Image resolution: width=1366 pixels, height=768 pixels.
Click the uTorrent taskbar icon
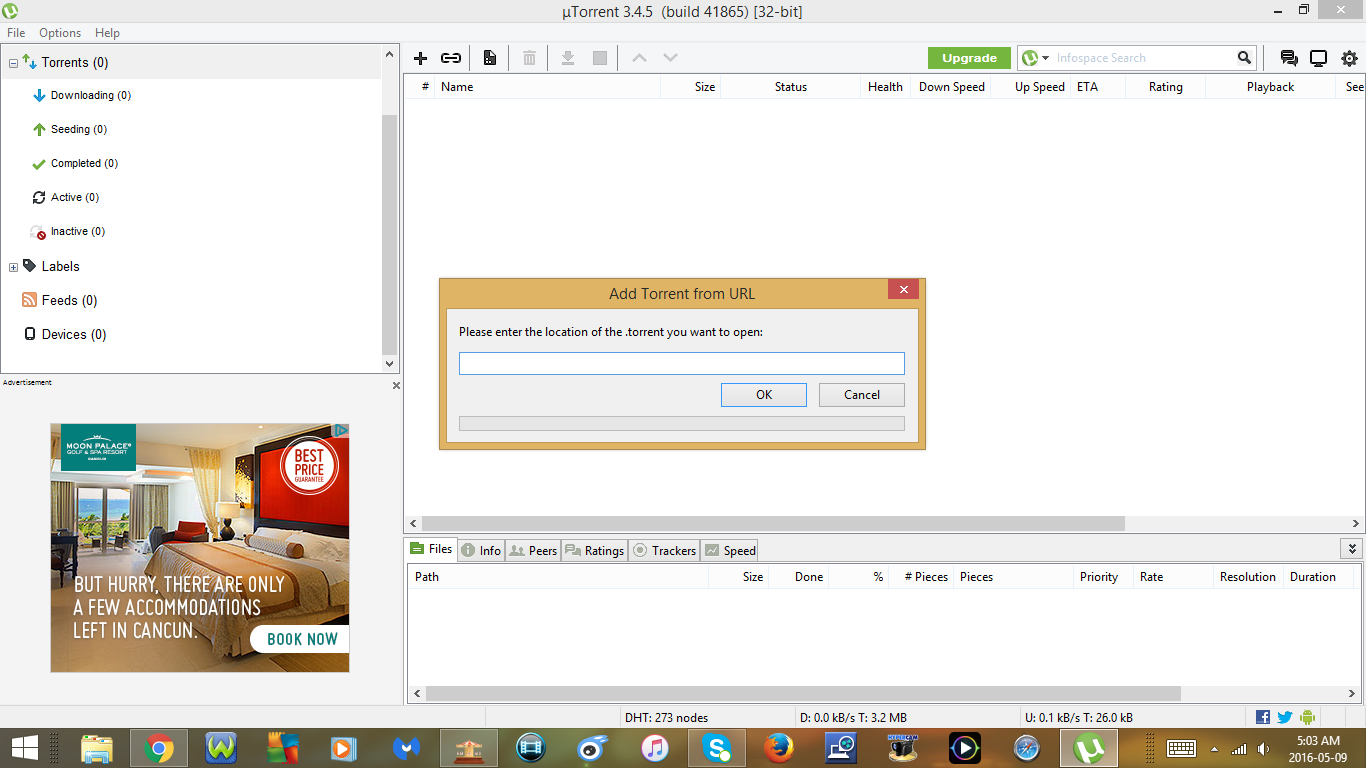tap(1088, 748)
